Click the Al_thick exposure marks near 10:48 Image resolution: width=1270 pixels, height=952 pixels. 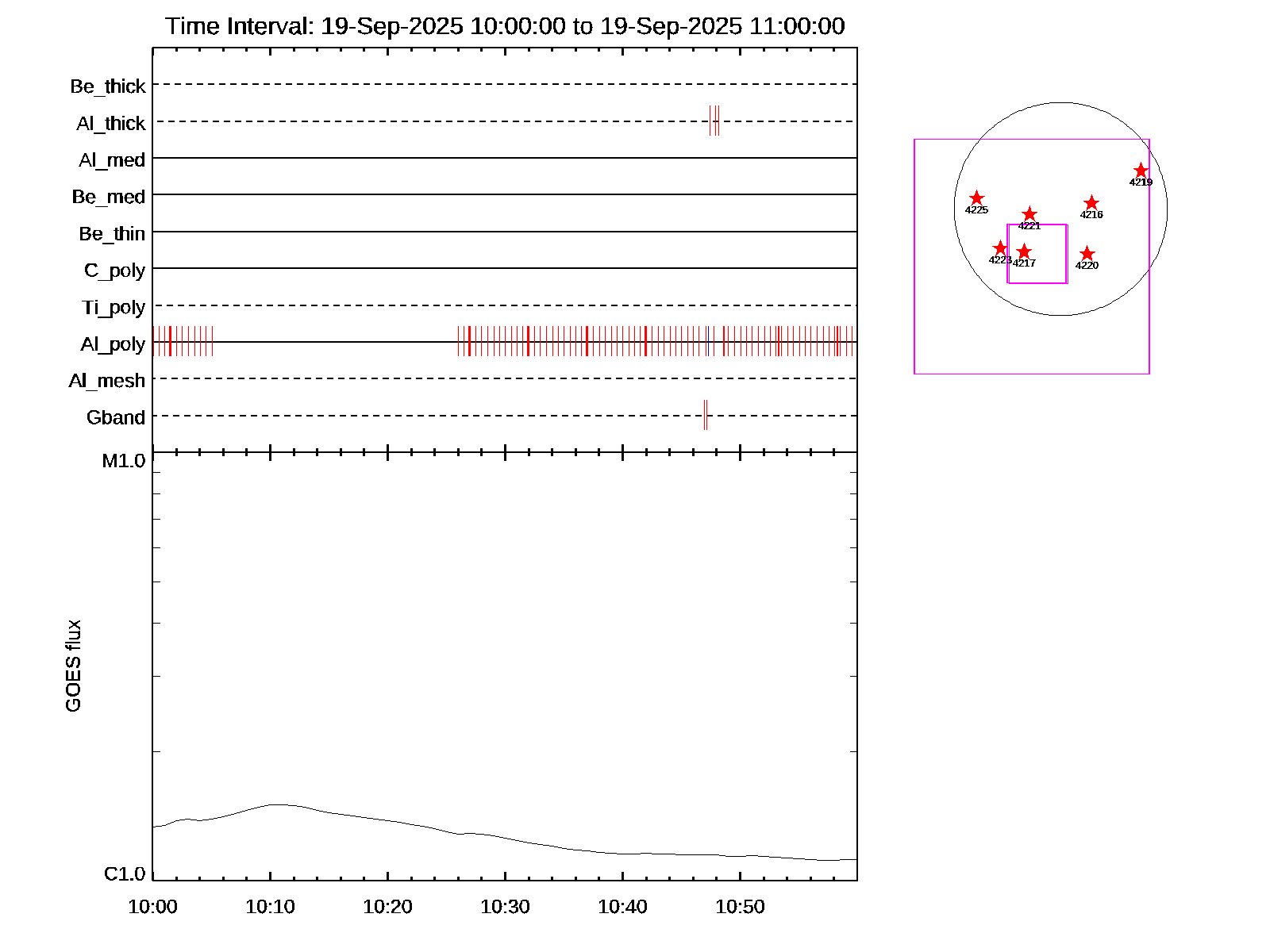(714, 121)
